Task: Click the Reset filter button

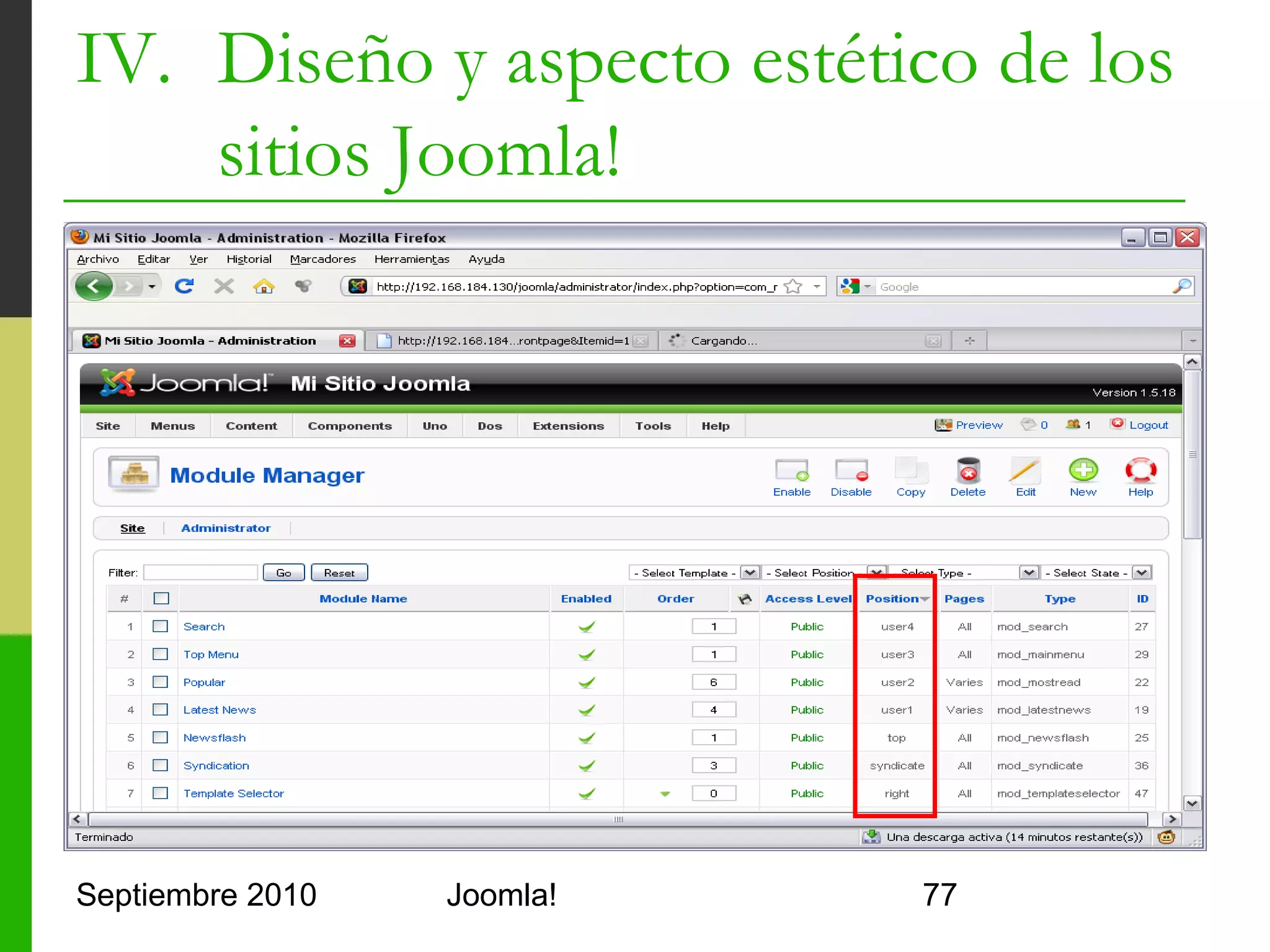Action: [x=339, y=573]
